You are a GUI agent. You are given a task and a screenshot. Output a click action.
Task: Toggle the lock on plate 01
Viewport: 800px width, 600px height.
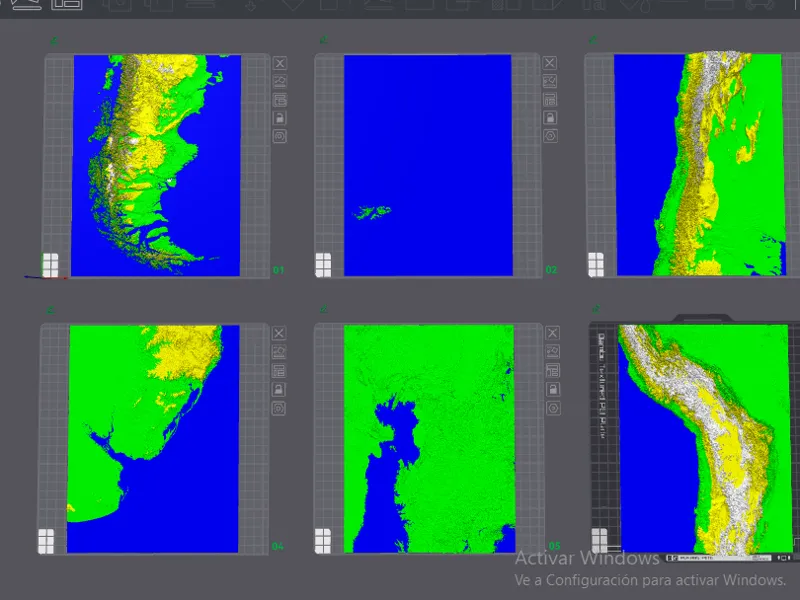coord(280,118)
